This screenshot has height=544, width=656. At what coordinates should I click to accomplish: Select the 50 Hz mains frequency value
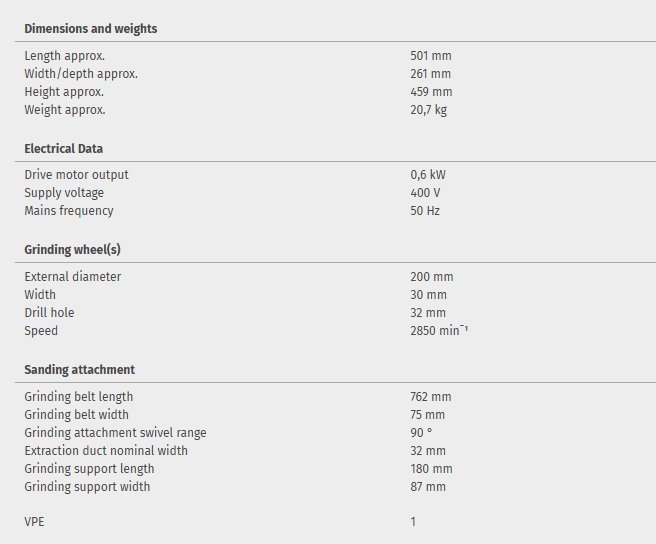425,211
